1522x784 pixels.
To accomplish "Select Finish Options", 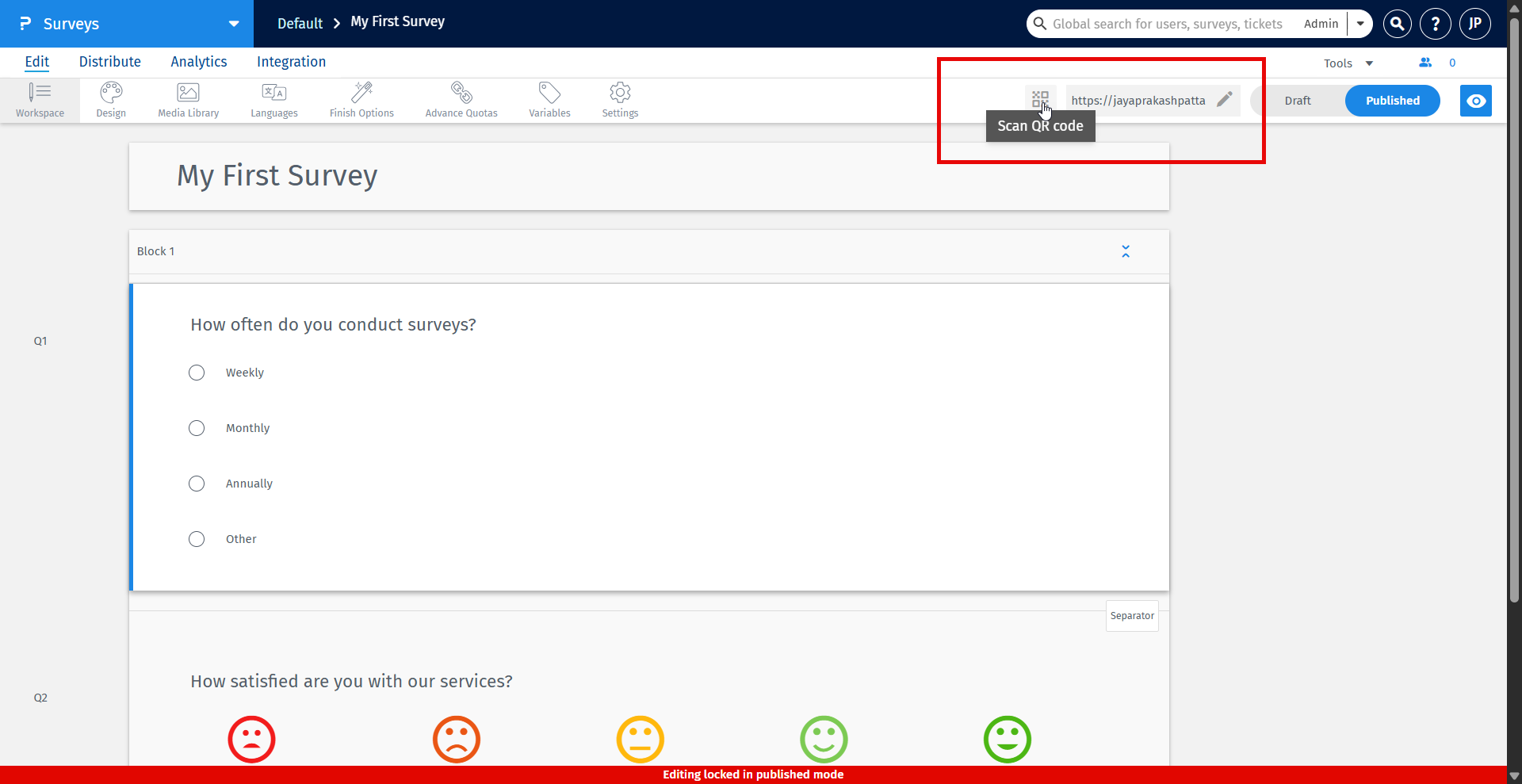I will 361,99.
